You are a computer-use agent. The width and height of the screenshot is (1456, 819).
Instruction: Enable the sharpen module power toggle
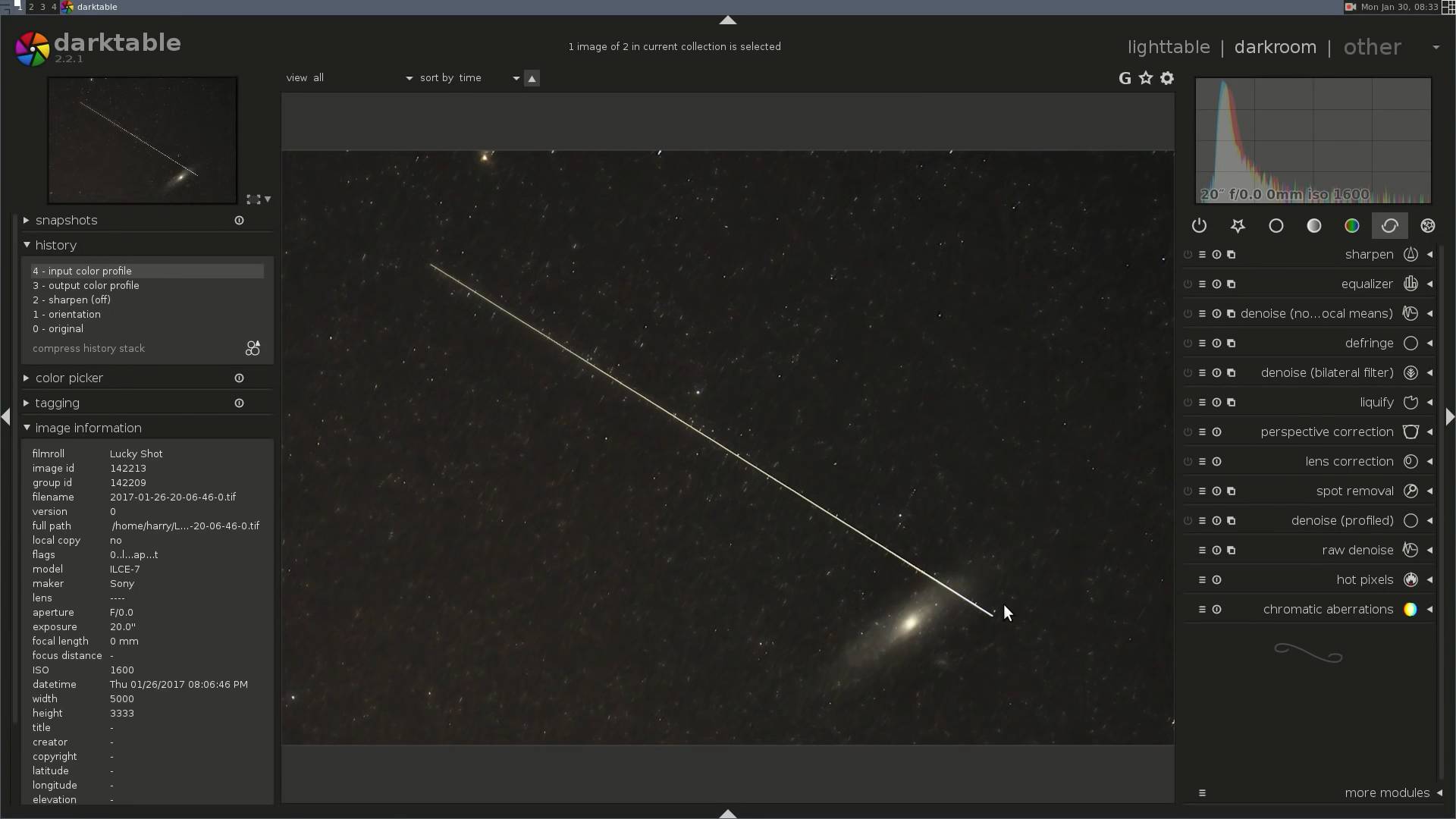coord(1188,255)
